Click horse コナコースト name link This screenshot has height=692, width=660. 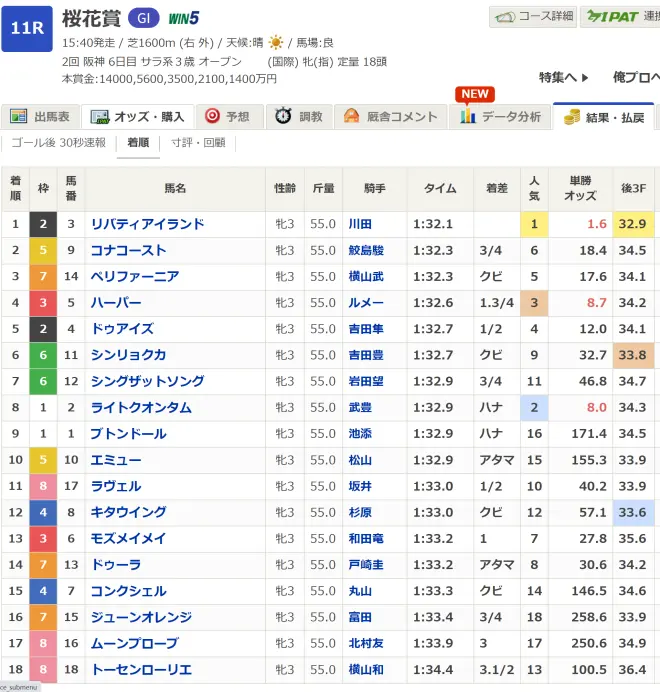click(x=128, y=250)
